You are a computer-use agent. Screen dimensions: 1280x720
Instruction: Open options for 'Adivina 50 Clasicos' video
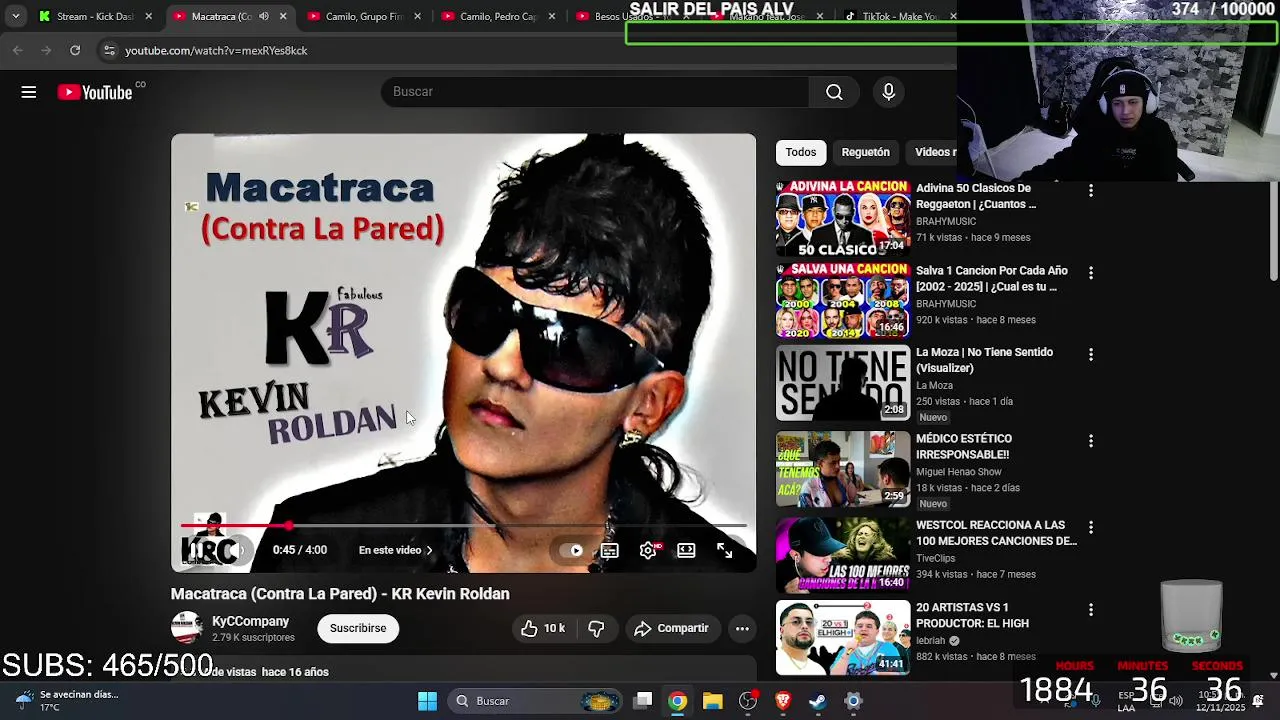tap(1091, 190)
